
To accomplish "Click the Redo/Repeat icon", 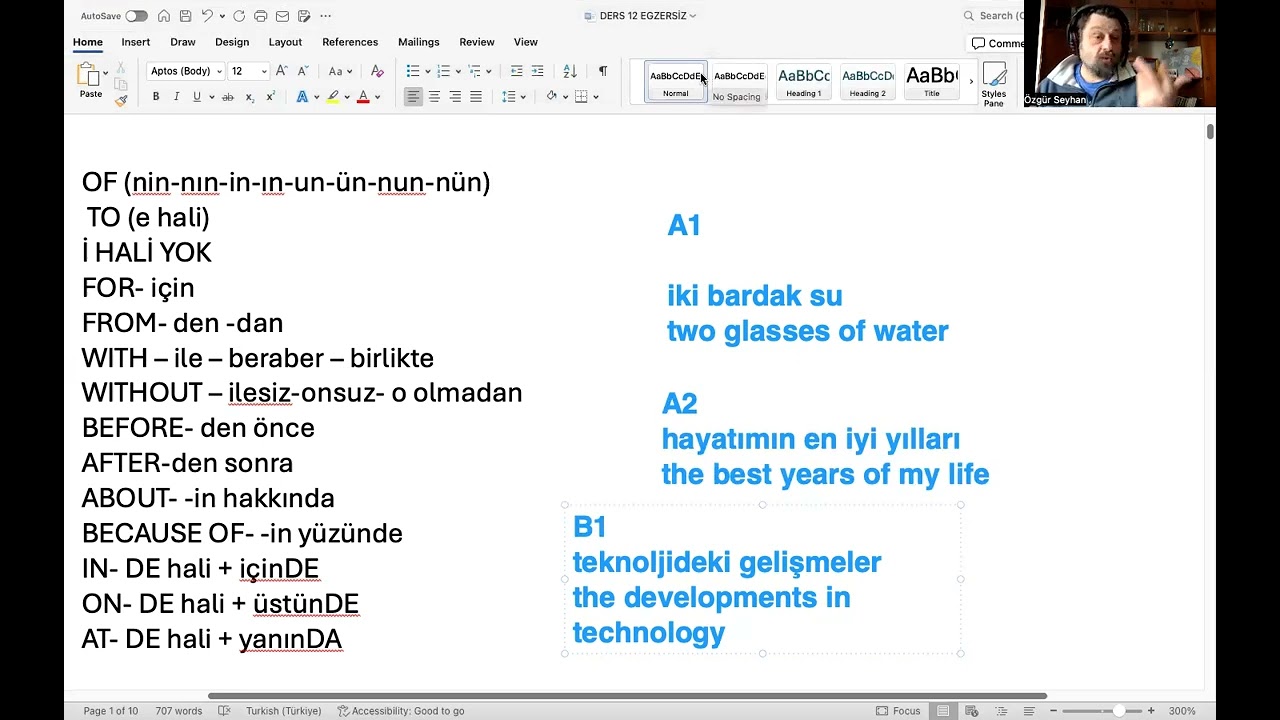I will [x=239, y=16].
